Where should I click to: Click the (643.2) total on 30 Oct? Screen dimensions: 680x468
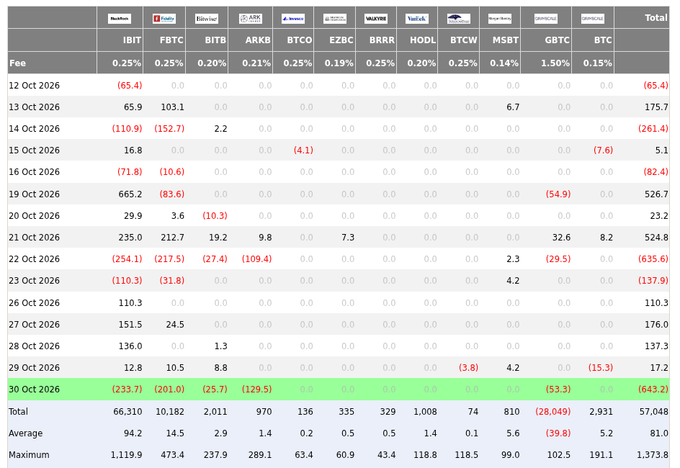click(x=653, y=389)
